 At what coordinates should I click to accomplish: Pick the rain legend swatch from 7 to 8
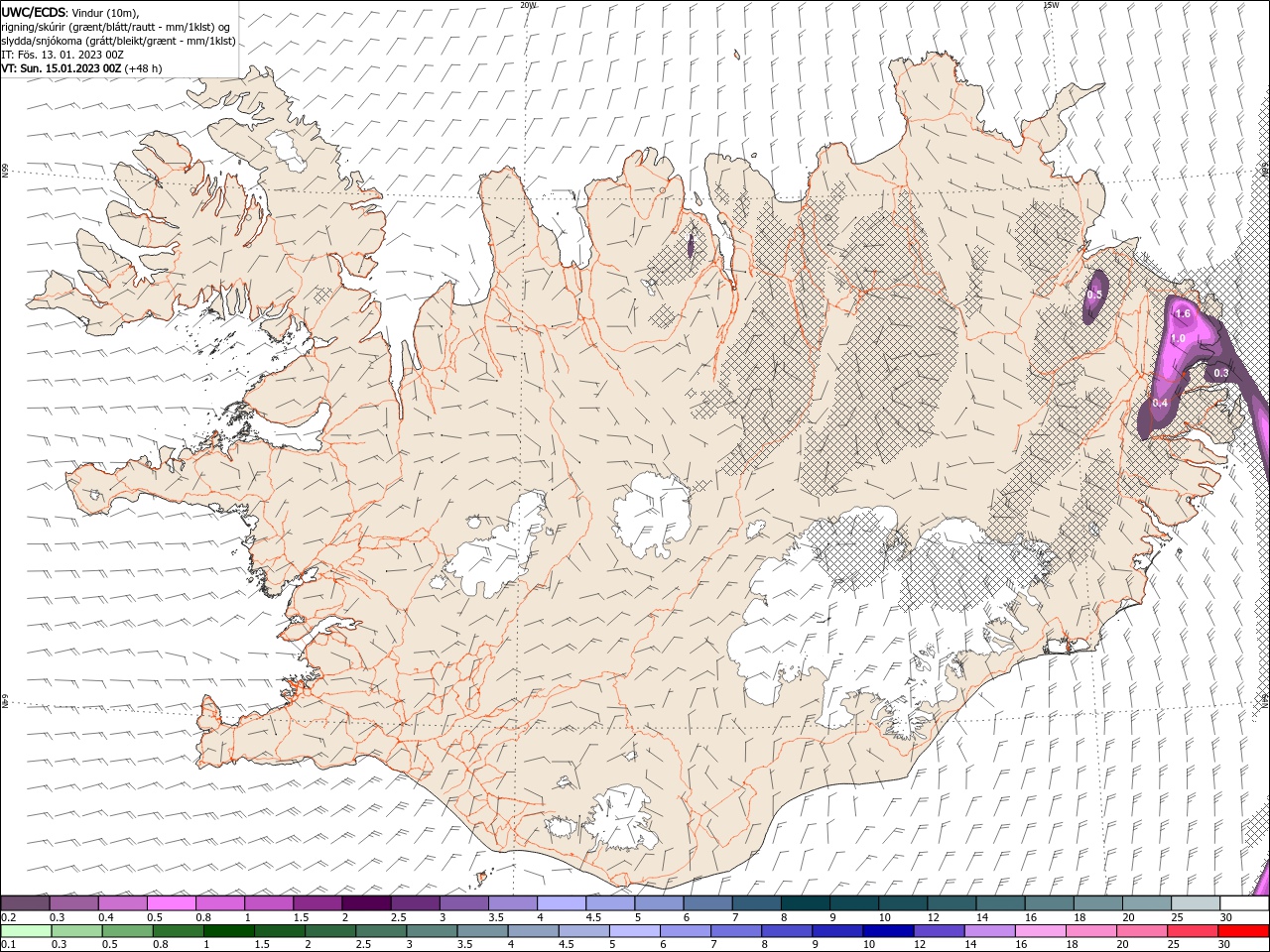click(735, 931)
